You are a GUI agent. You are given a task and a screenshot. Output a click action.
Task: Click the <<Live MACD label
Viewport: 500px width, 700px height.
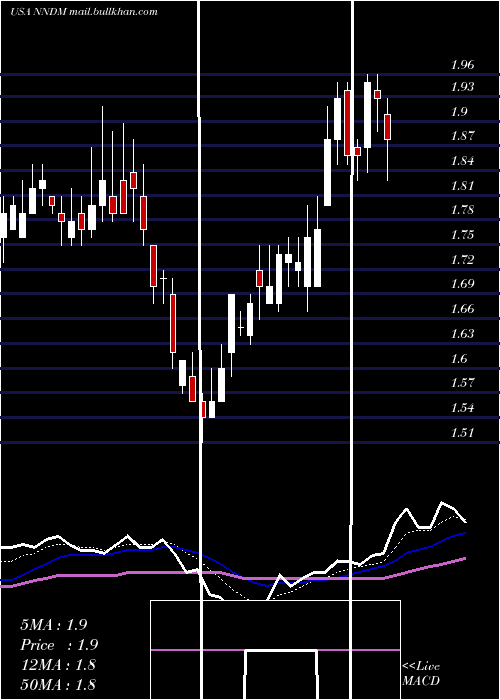click(x=421, y=674)
